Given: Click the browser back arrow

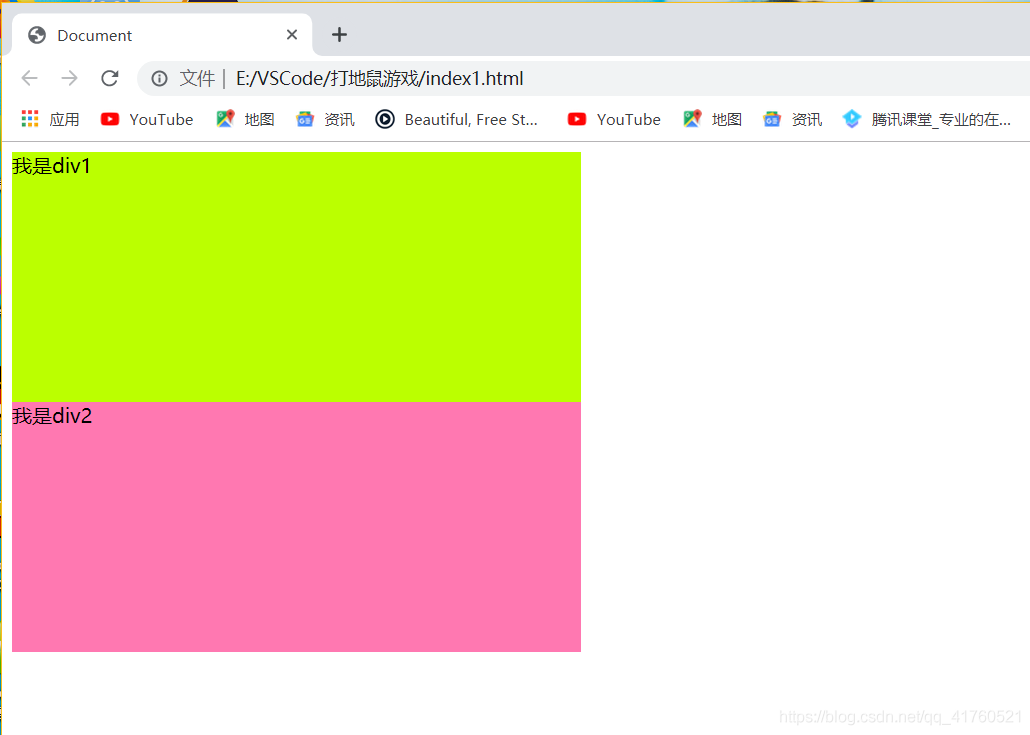Looking at the screenshot, I should click(30, 78).
